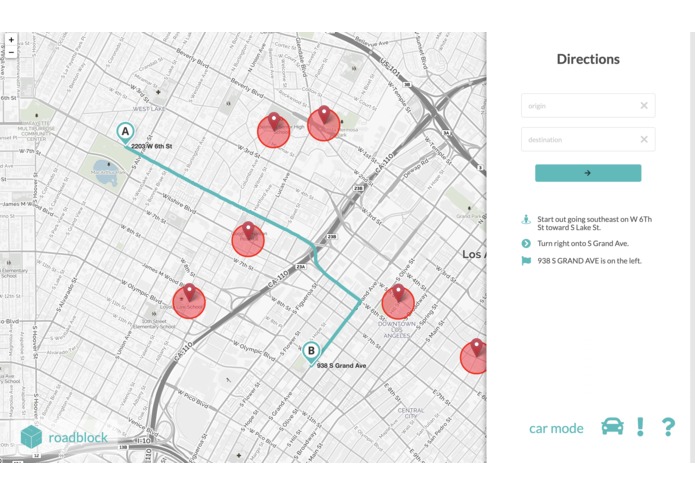Zoom in the map with the plus button
Image resolution: width=695 pixels, height=494 pixels.
click(x=11, y=39)
